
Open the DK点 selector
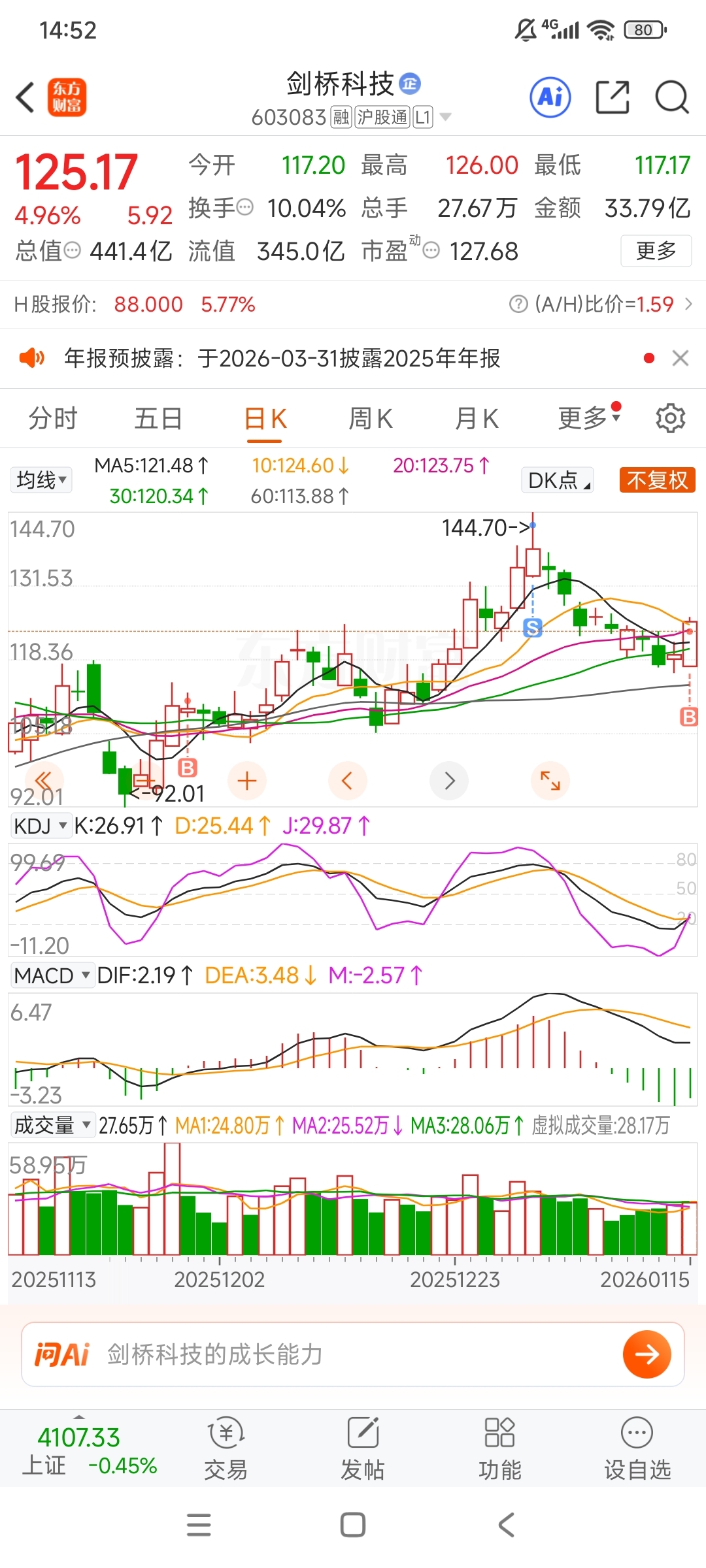pos(558,480)
